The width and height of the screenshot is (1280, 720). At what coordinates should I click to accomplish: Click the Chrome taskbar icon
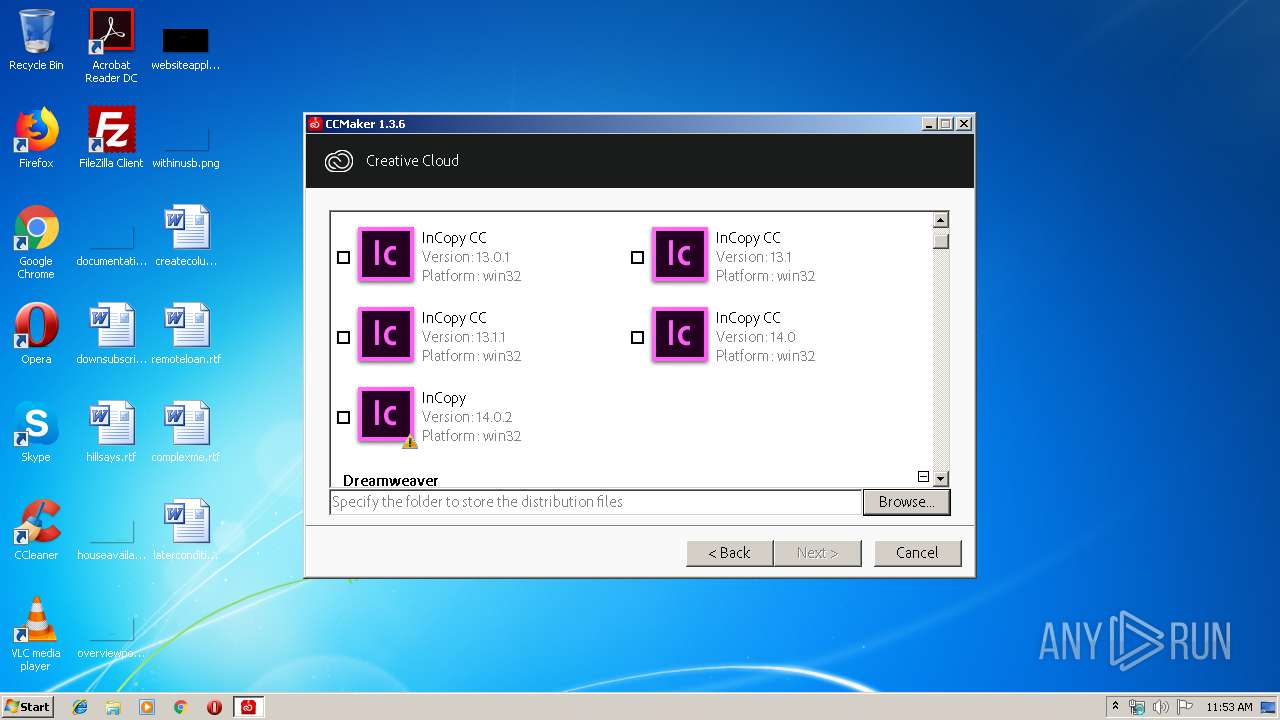tap(180, 707)
